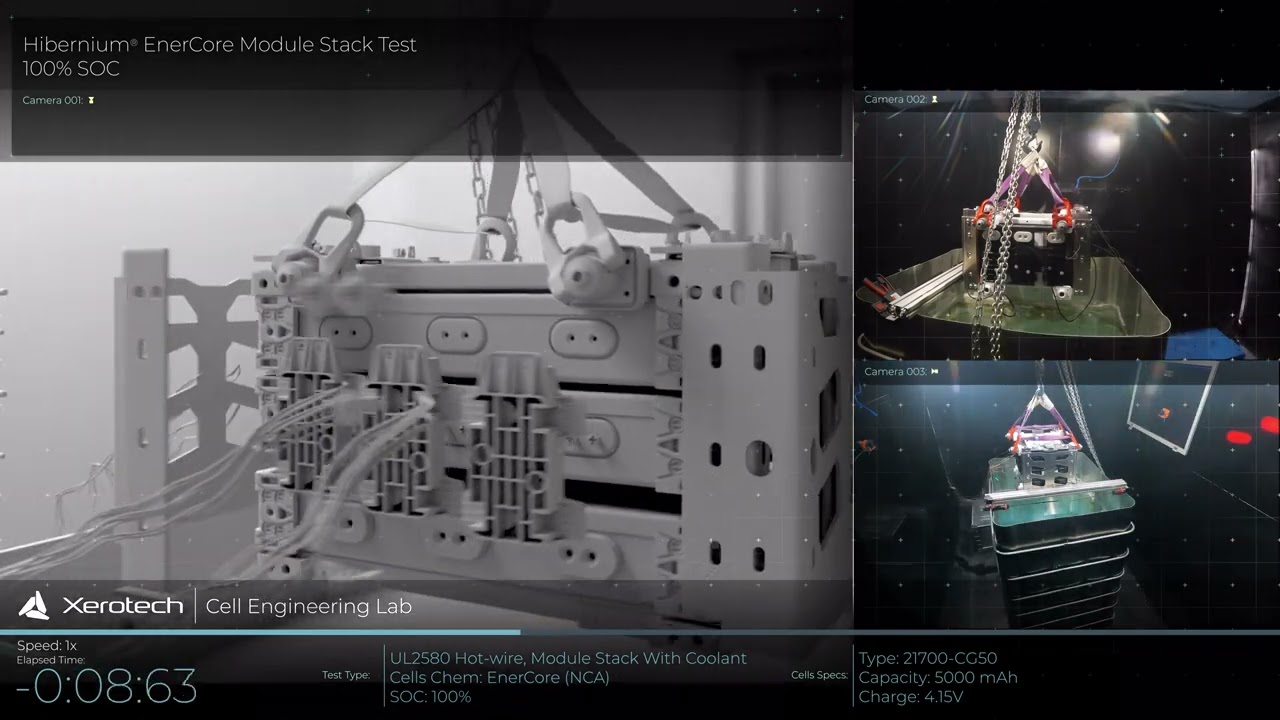Click the Test Type: label
This screenshot has width=1280, height=720.
tap(346, 676)
